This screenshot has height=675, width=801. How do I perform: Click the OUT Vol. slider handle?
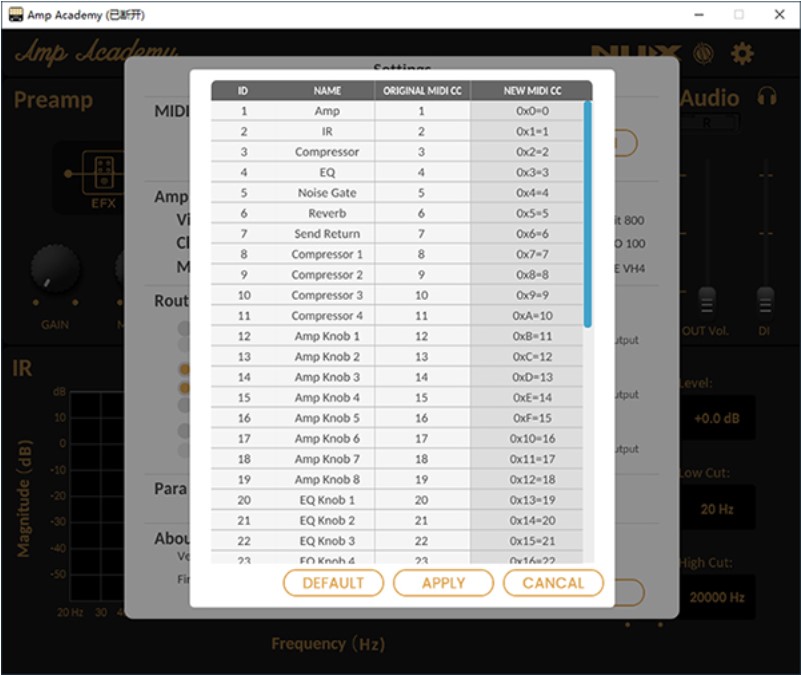tap(707, 299)
